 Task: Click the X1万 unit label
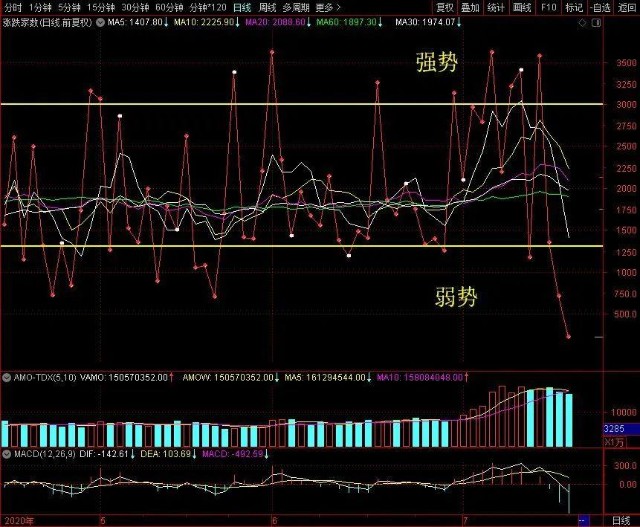click(x=614, y=442)
